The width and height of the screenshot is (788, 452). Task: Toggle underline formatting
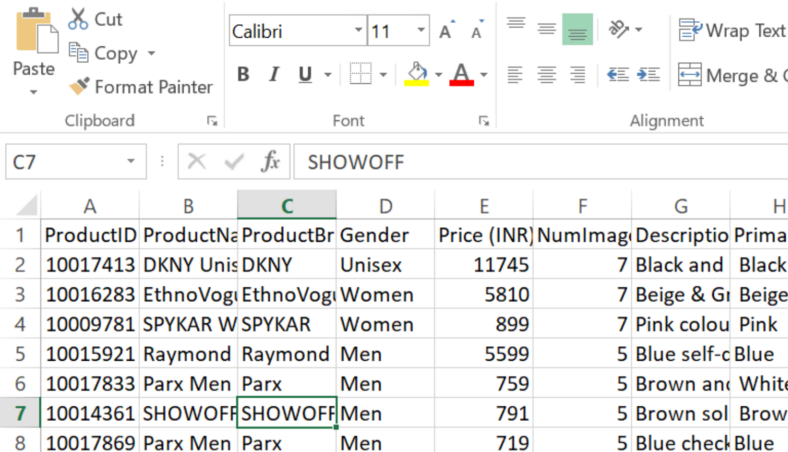click(305, 74)
